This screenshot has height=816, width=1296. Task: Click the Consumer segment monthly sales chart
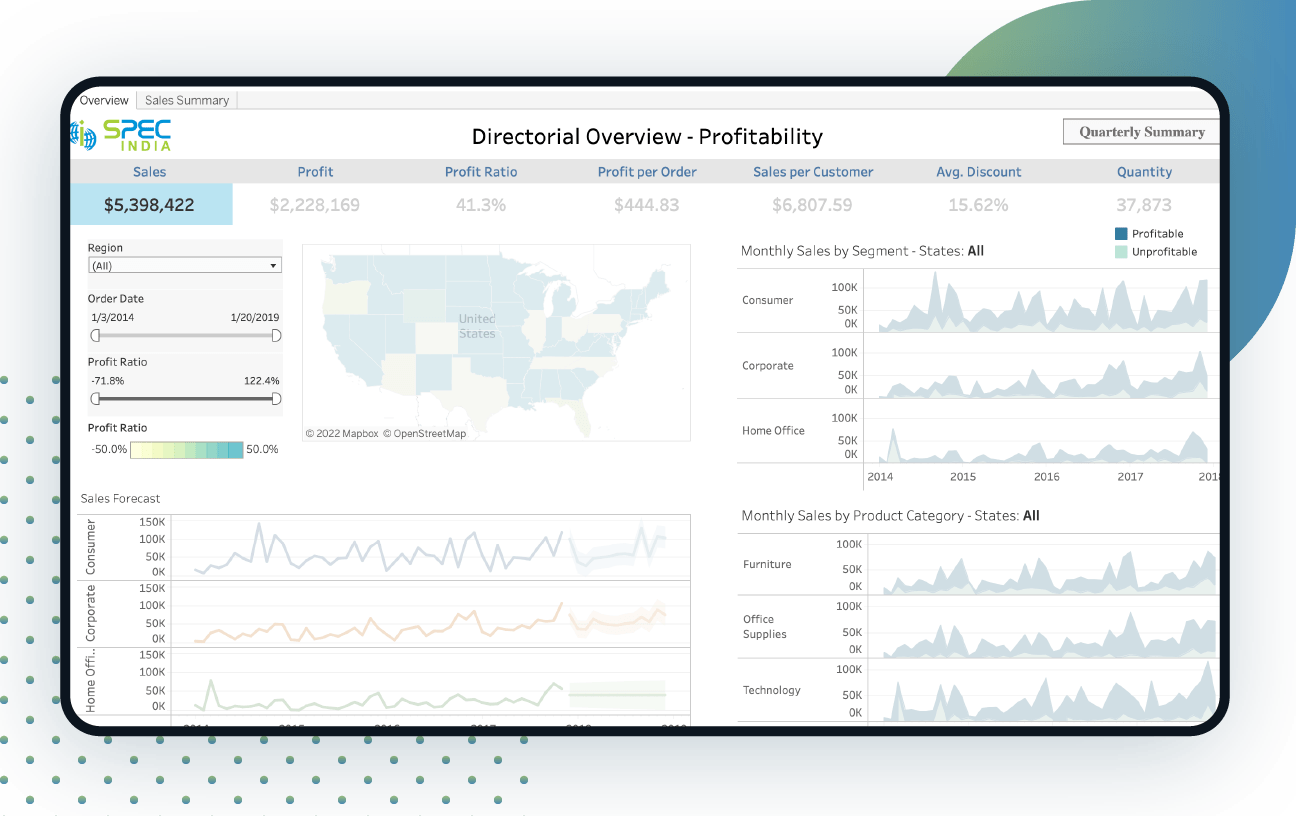(x=1043, y=300)
